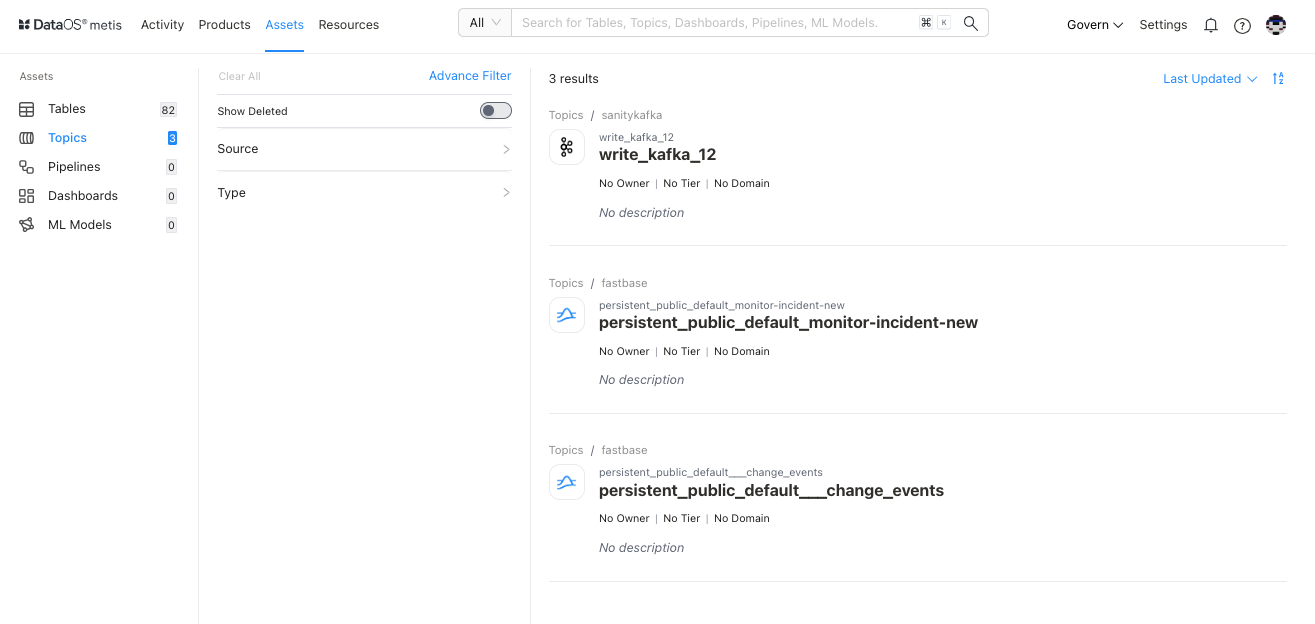Viewport: 1315px width, 624px height.
Task: Expand the Source filter section
Action: coord(364,149)
